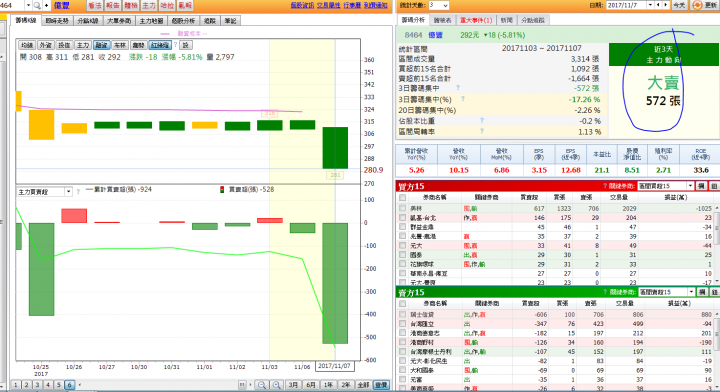Click help icon in 賣方15 header

pyautogui.click(x=605, y=292)
